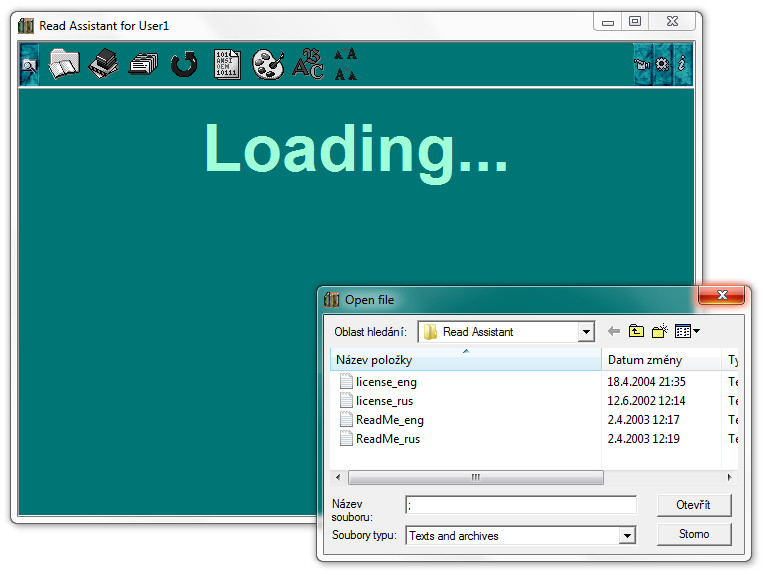Choose font with the ABC letters icon
The height and width of the screenshot is (575, 766).
click(308, 64)
